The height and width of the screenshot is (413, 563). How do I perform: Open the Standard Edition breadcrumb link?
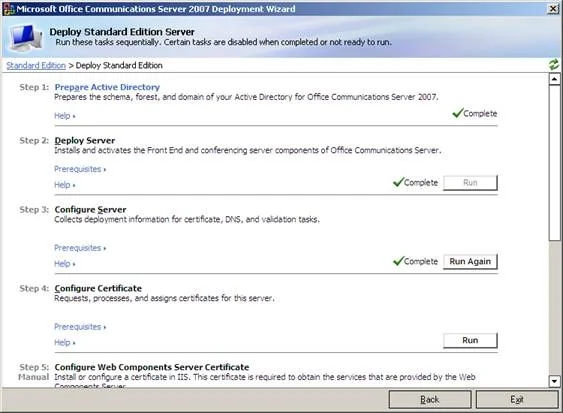click(36, 65)
